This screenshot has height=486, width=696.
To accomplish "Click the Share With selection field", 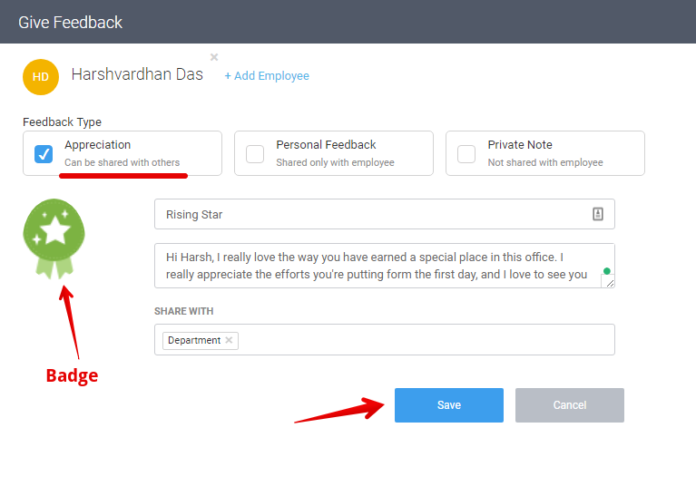I will pyautogui.click(x=420, y=340).
